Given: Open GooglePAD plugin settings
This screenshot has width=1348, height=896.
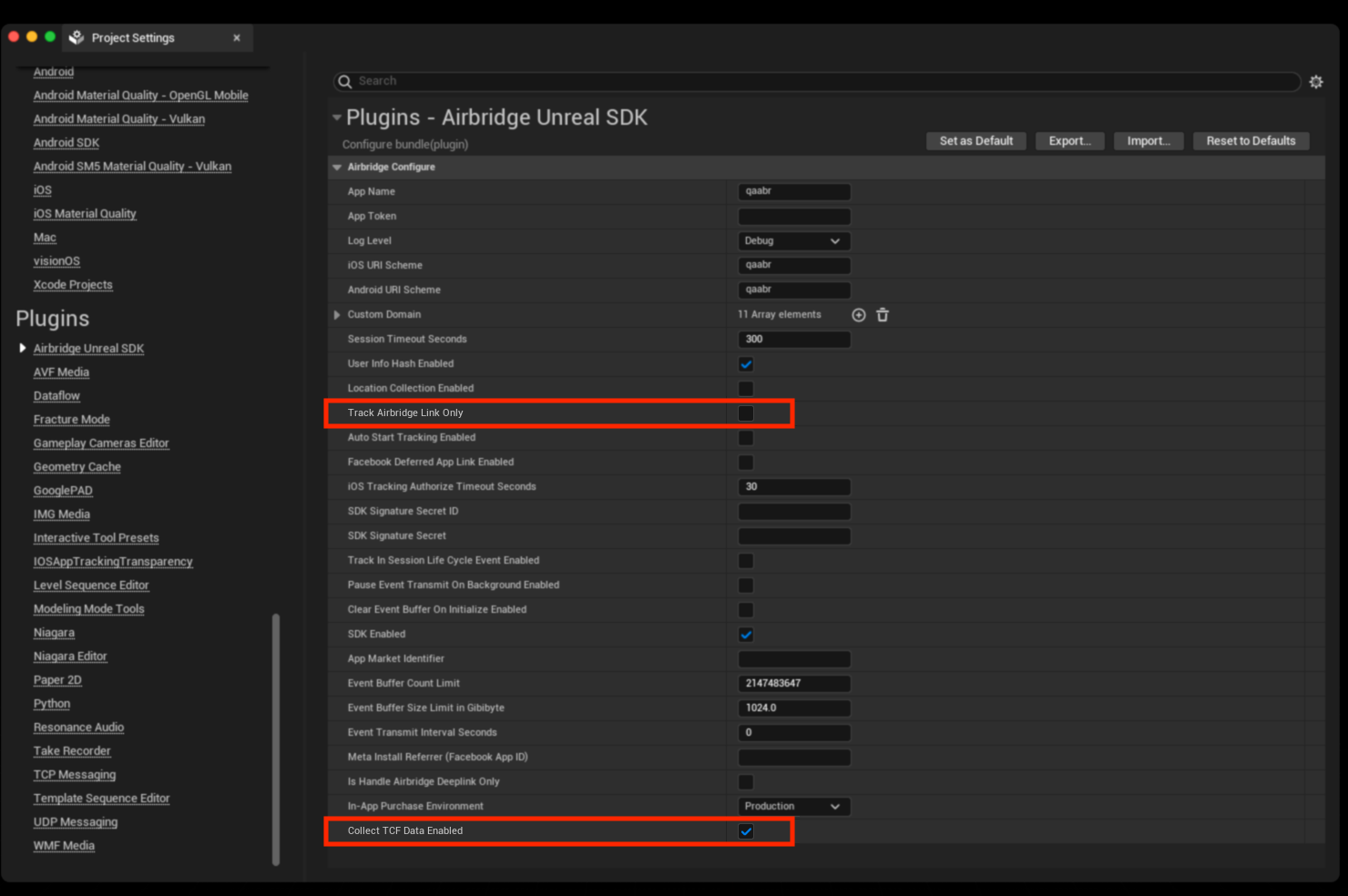Looking at the screenshot, I should pos(63,491).
